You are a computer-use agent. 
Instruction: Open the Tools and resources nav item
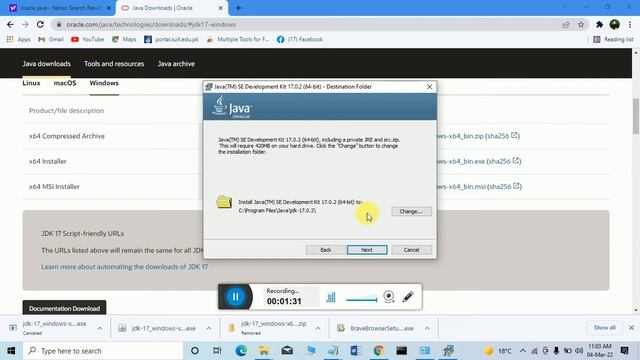[114, 64]
